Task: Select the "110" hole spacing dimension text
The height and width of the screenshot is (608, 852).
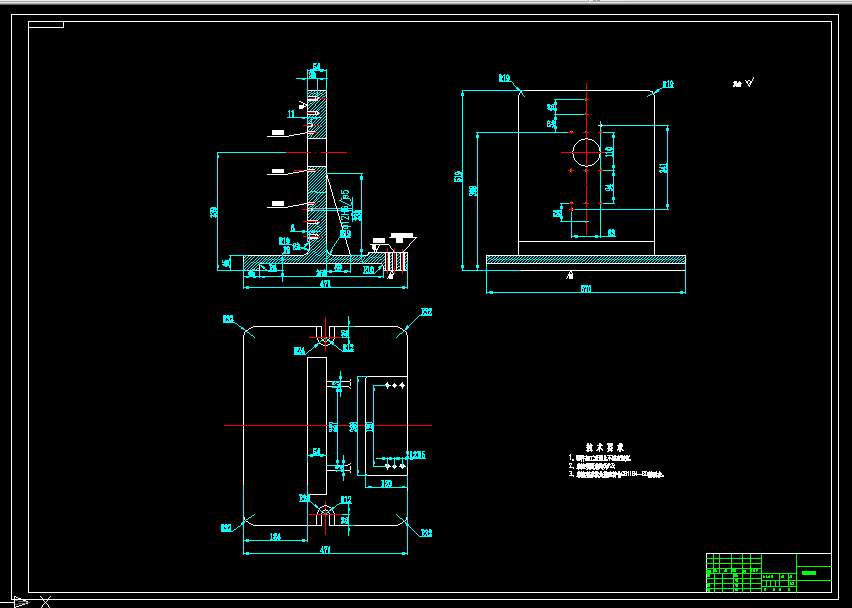Action: 609,152
